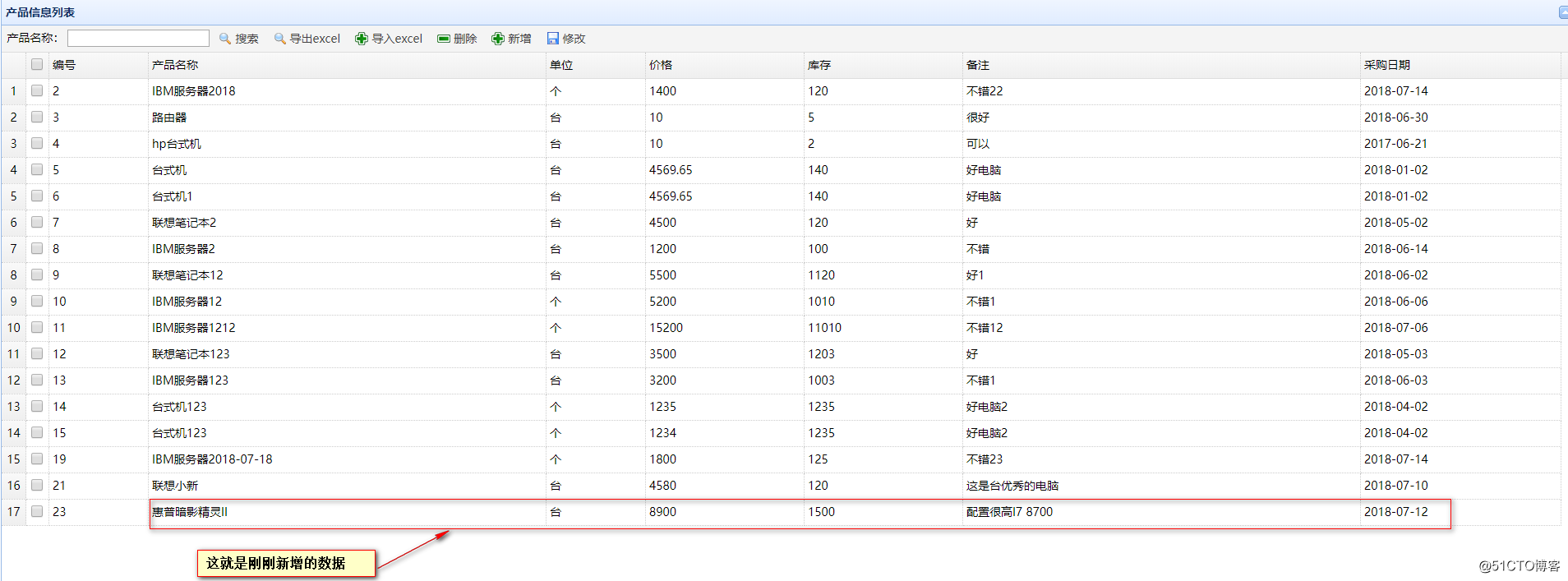
Task: Click the 导出excel button label
Action: click(x=315, y=39)
